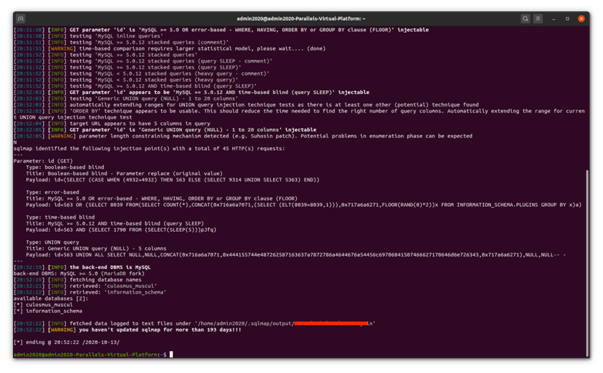Minimize the terminal window
Viewport: 603px width, 373px height.
tap(553, 19)
